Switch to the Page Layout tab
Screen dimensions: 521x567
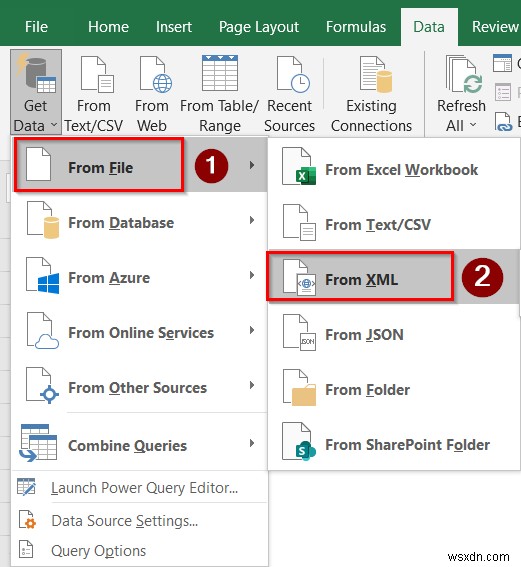[259, 27]
